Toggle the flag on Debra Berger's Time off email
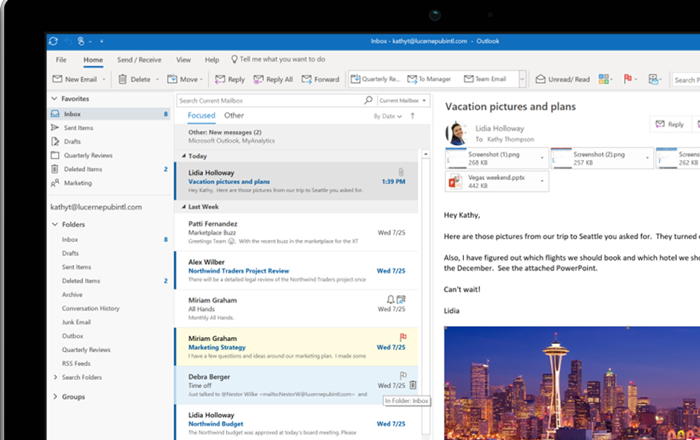Viewport: 700px width, 440px height. [x=402, y=374]
